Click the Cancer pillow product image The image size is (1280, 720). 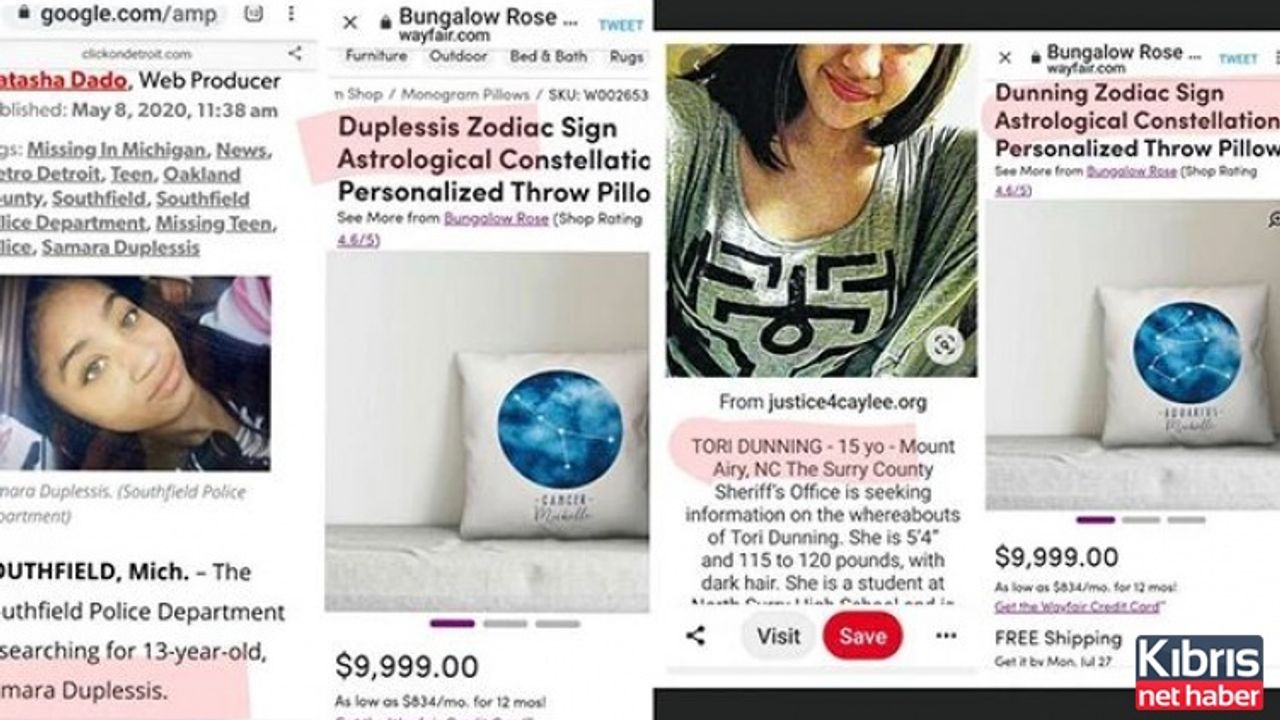[x=550, y=445]
